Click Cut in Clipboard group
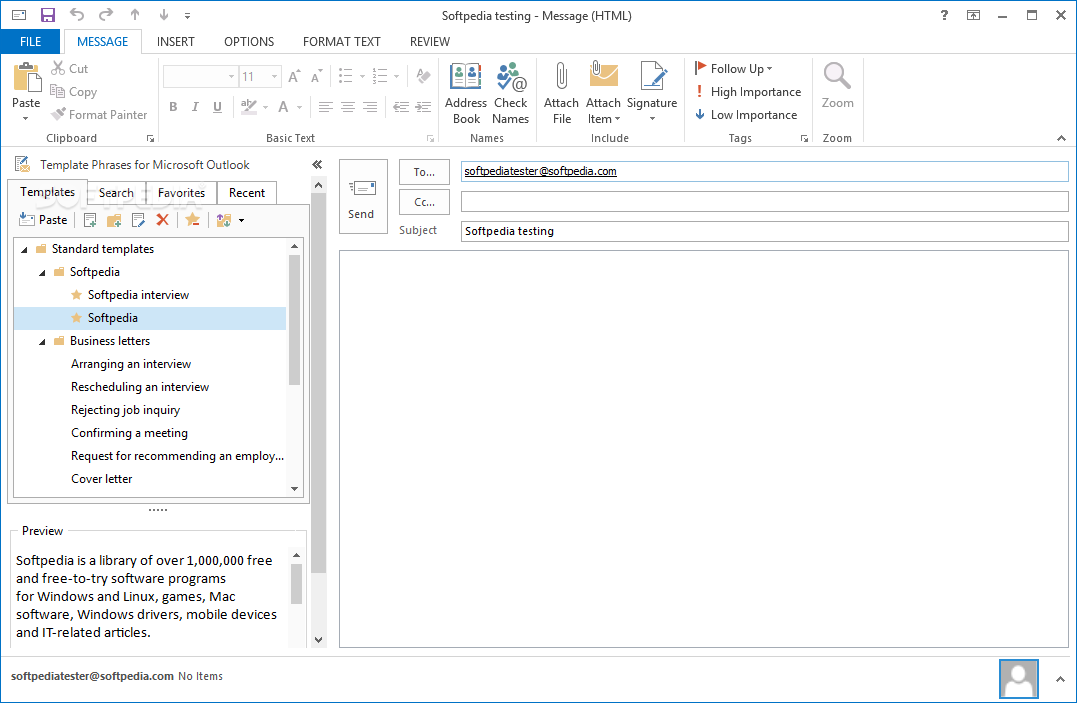 70,69
